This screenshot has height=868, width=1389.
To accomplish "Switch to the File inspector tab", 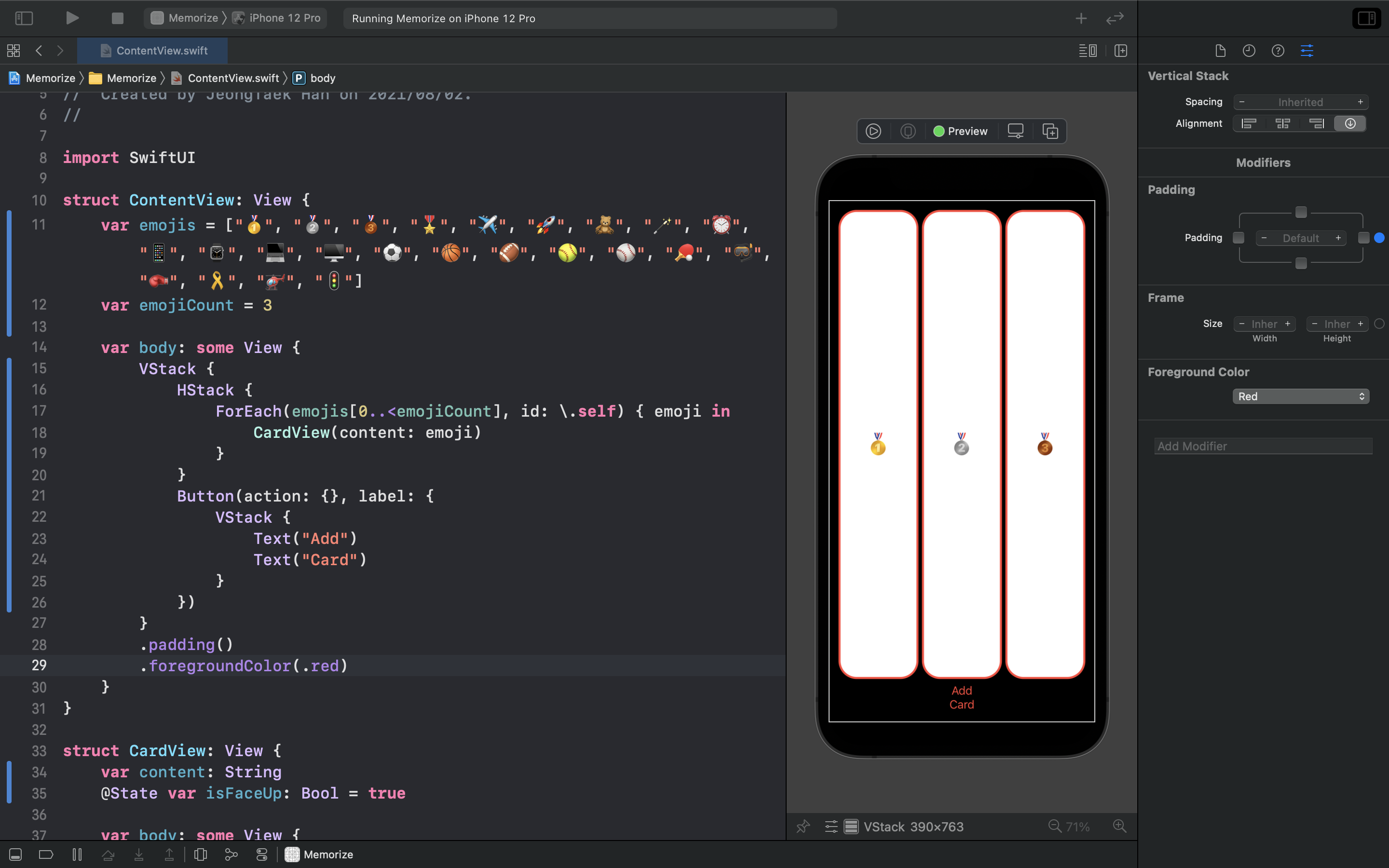I will (x=1220, y=51).
